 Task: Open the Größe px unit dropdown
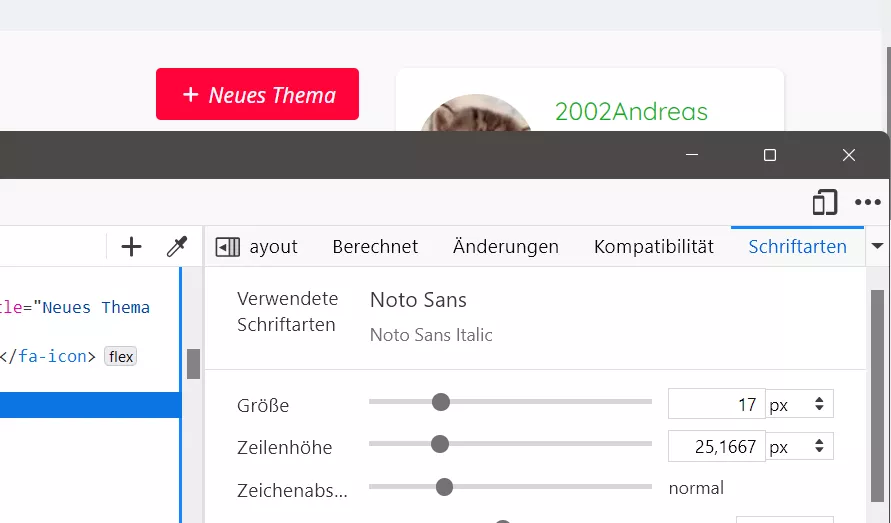[x=800, y=404]
